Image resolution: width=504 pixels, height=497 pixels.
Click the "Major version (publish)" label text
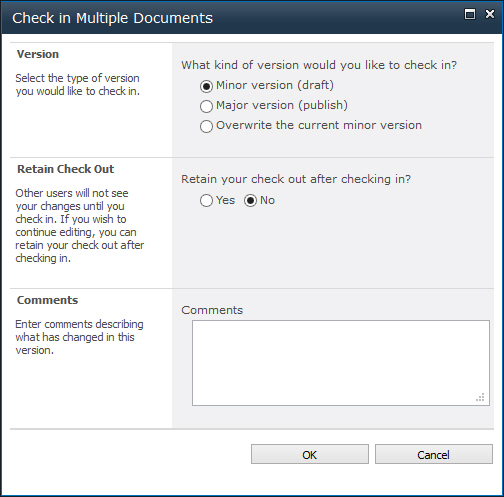pos(282,105)
